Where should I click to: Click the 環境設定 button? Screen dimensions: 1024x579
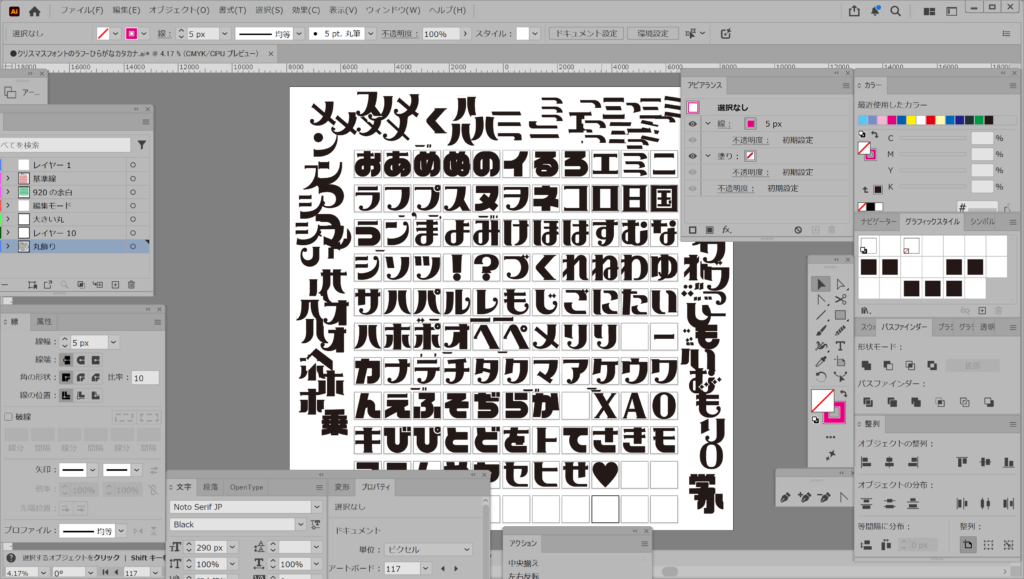click(652, 33)
